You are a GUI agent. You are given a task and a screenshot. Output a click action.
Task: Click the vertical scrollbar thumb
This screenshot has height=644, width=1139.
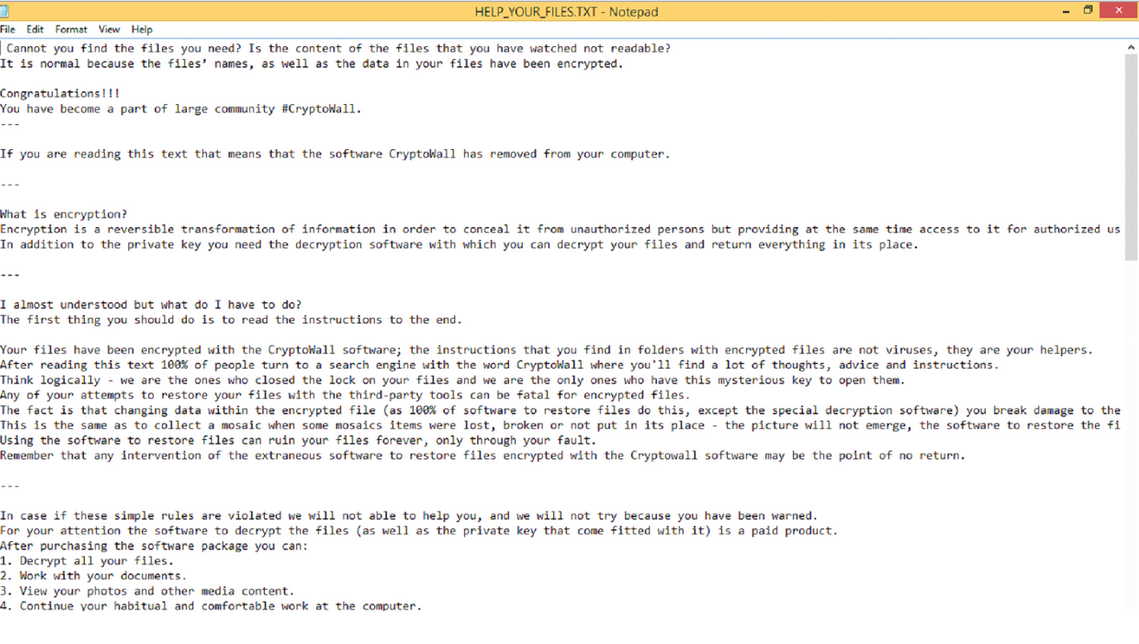pos(1131,158)
